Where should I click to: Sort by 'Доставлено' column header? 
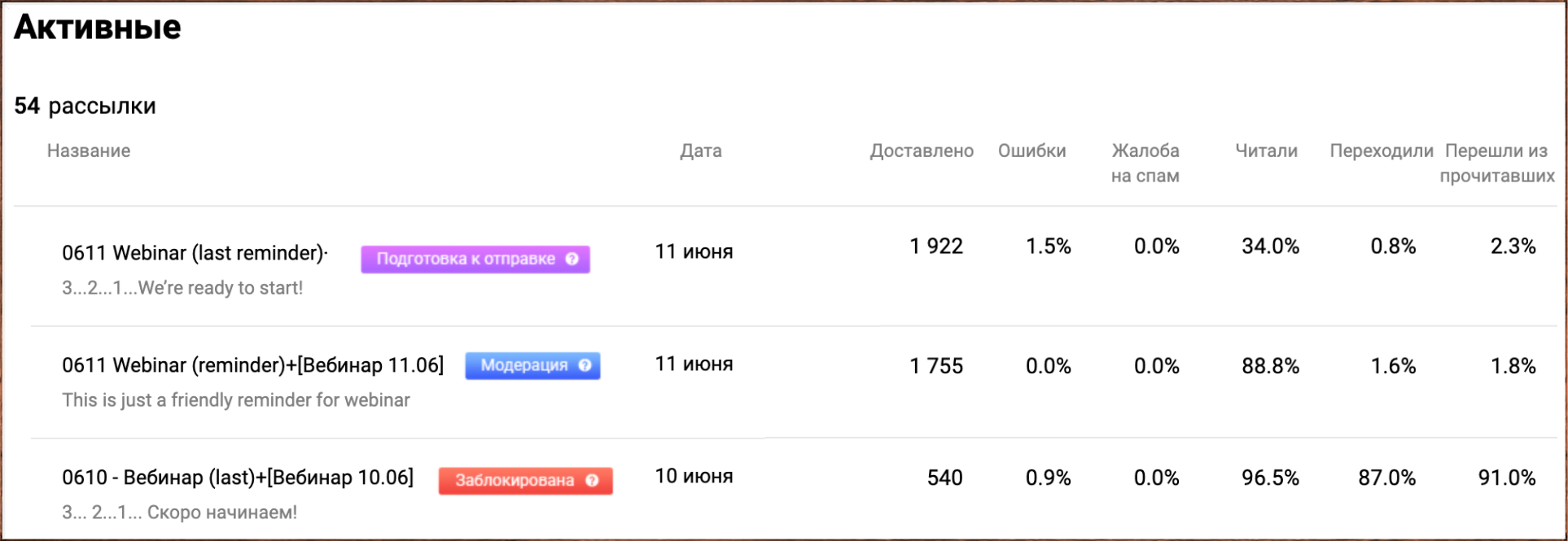tap(922, 151)
